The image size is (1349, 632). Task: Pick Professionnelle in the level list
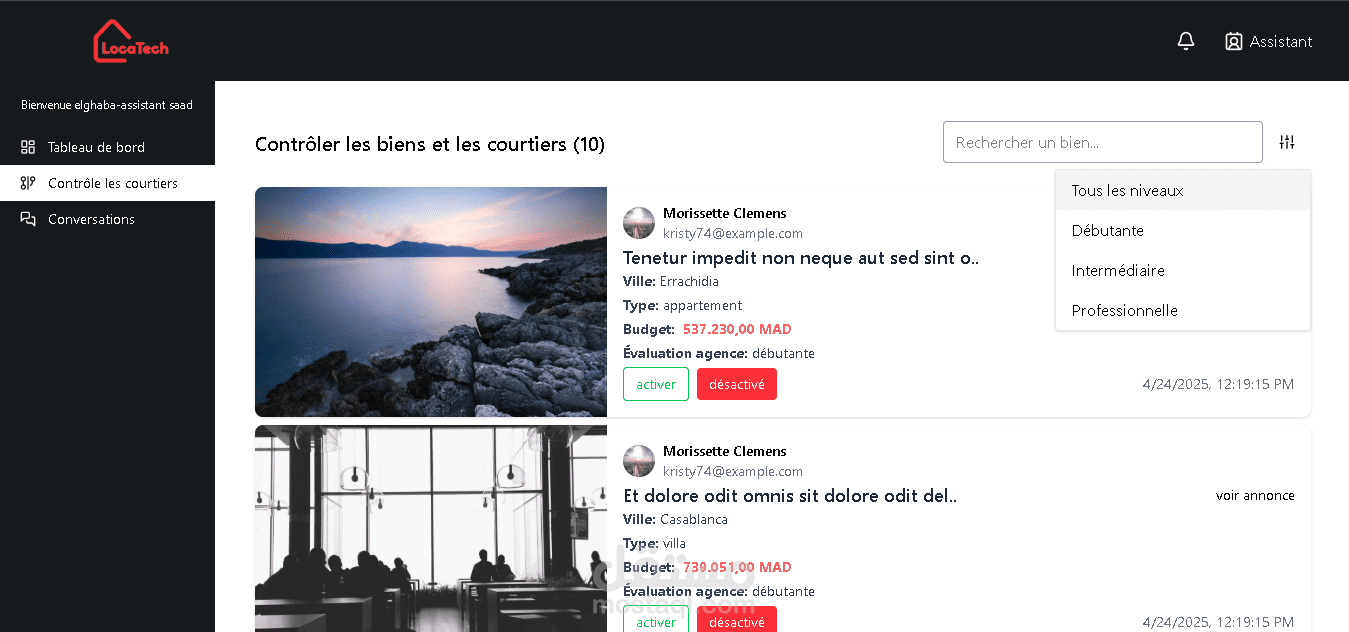(1183, 310)
